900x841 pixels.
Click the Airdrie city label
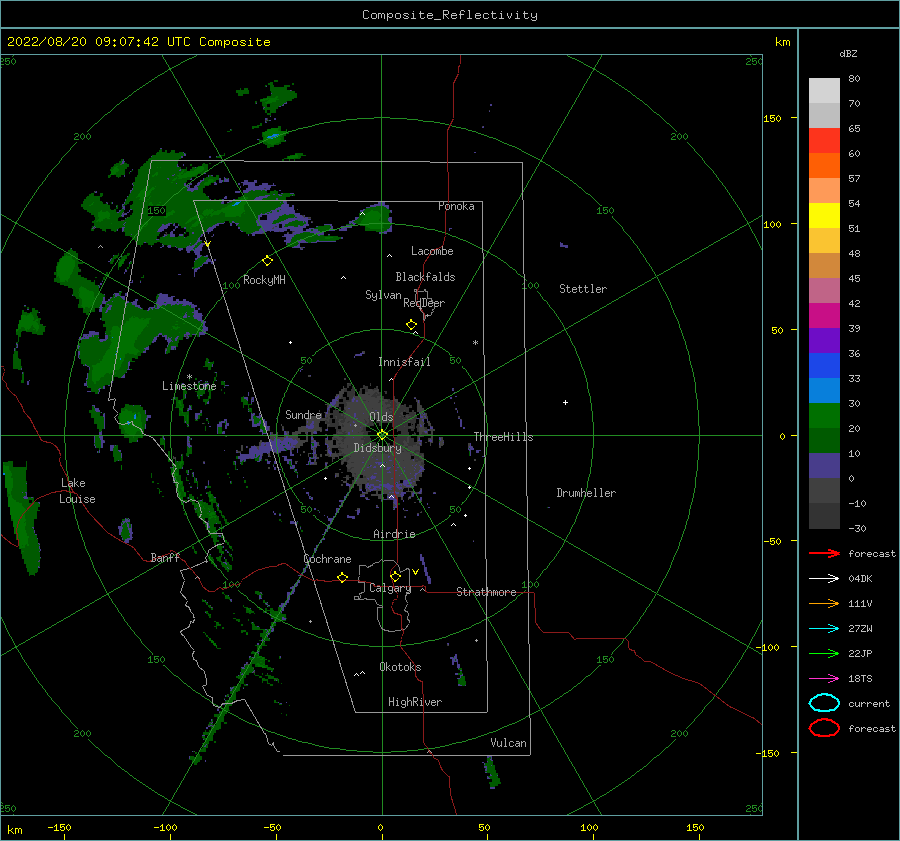point(394,534)
